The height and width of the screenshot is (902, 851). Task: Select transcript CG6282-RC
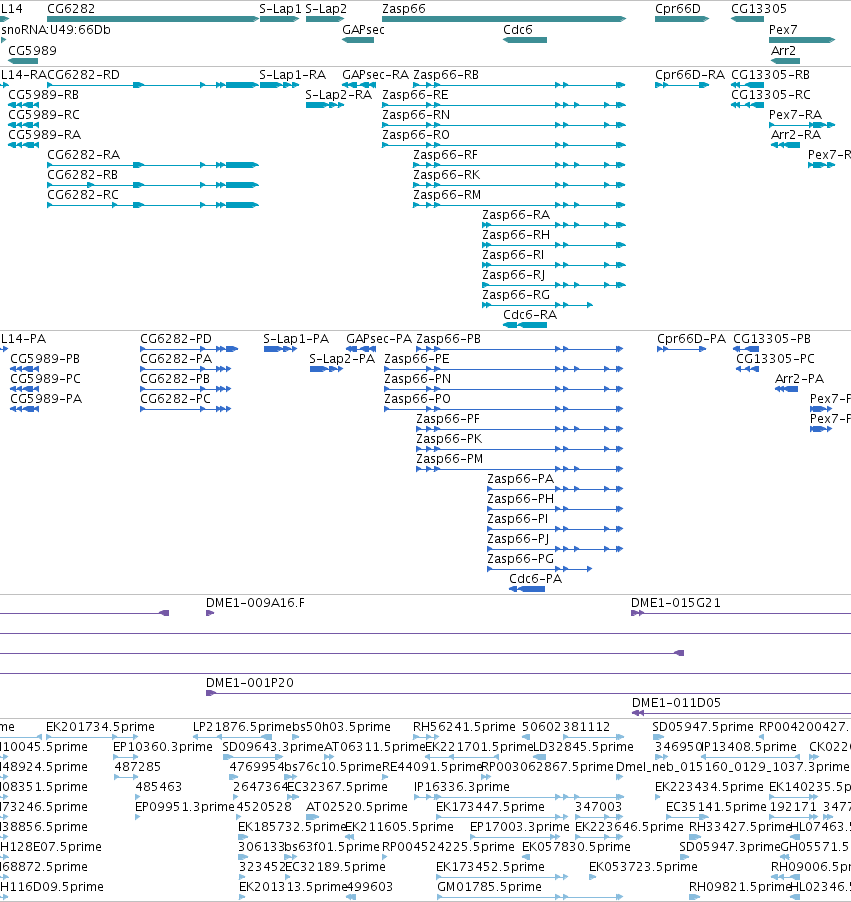[x=83, y=194]
